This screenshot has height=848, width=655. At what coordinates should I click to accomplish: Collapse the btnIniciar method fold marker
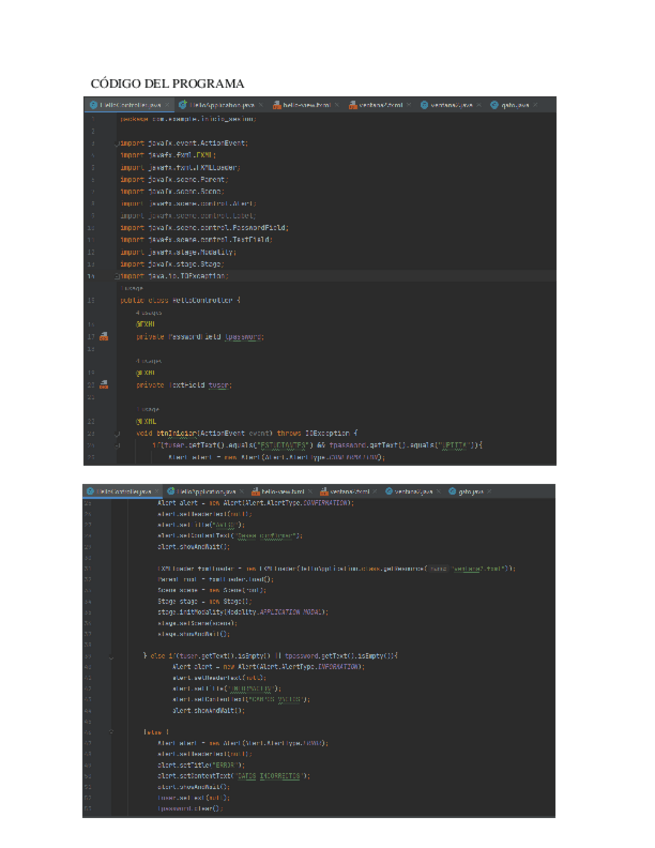tap(117, 434)
